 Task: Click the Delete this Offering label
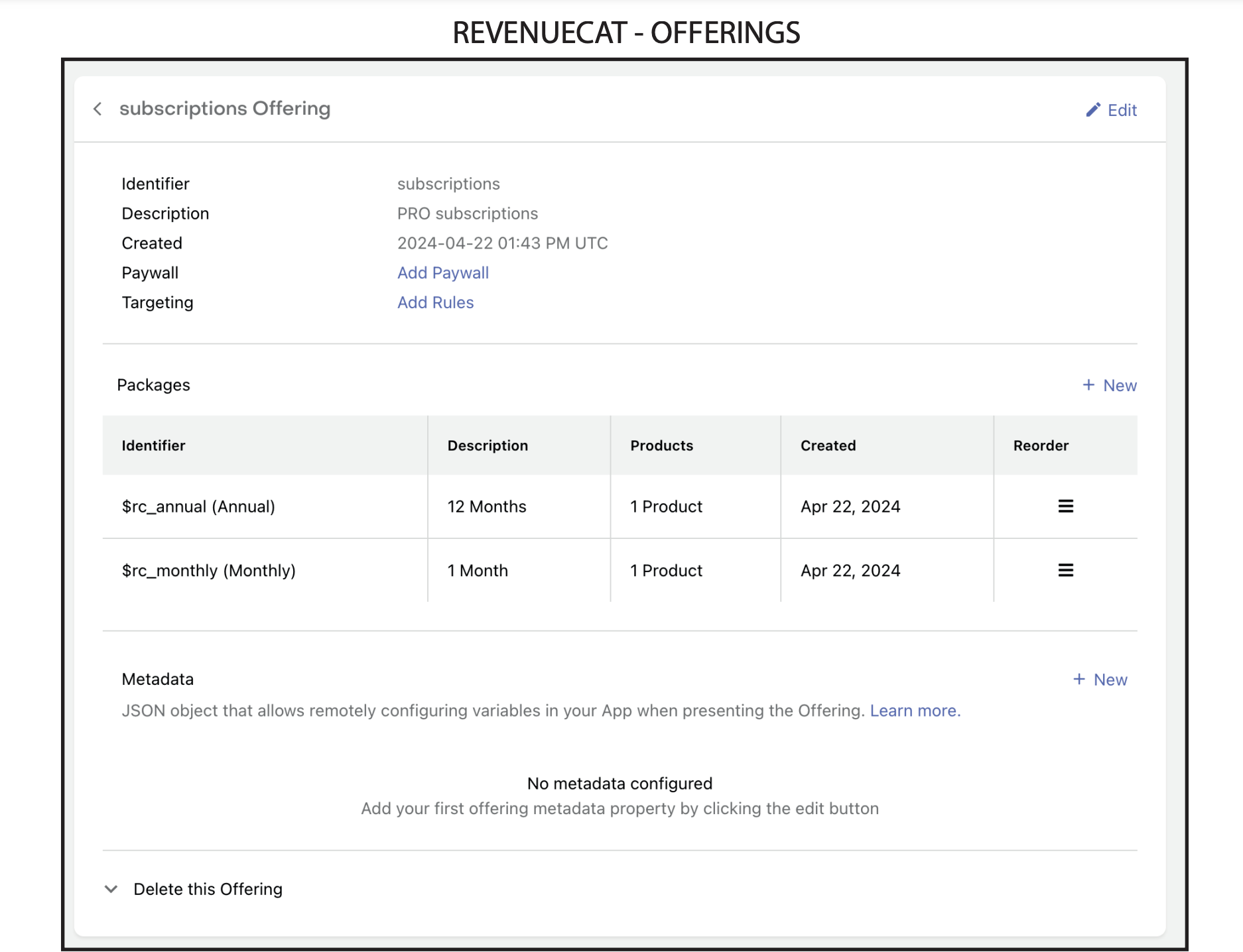pos(208,889)
